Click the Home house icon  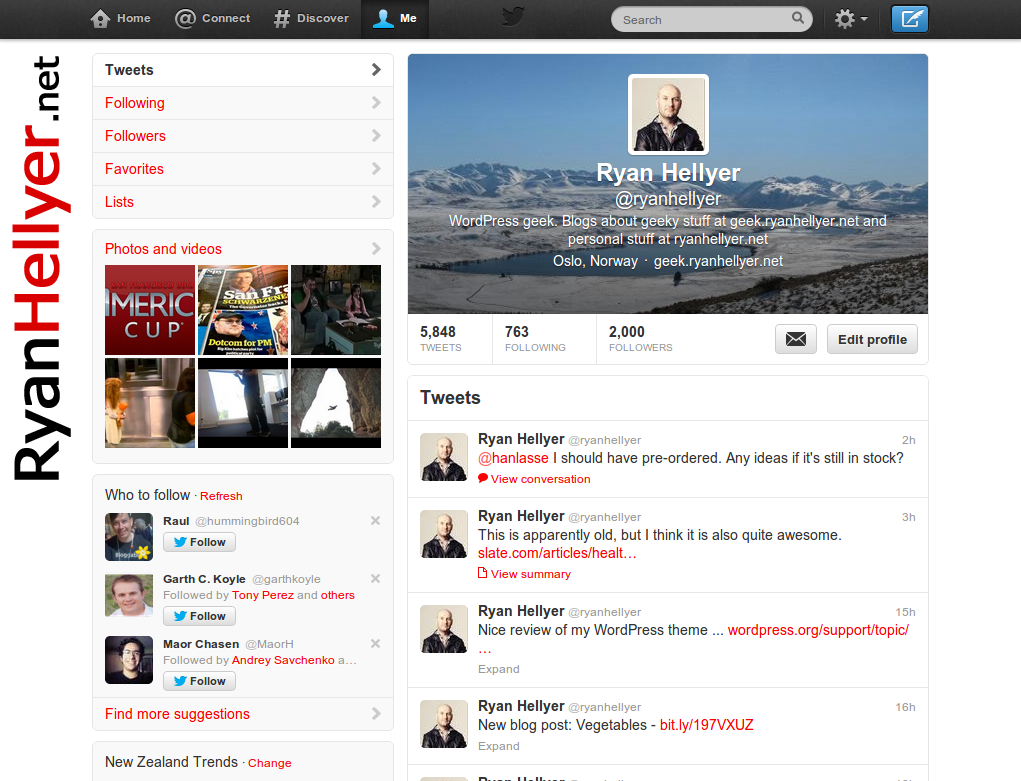coord(100,18)
